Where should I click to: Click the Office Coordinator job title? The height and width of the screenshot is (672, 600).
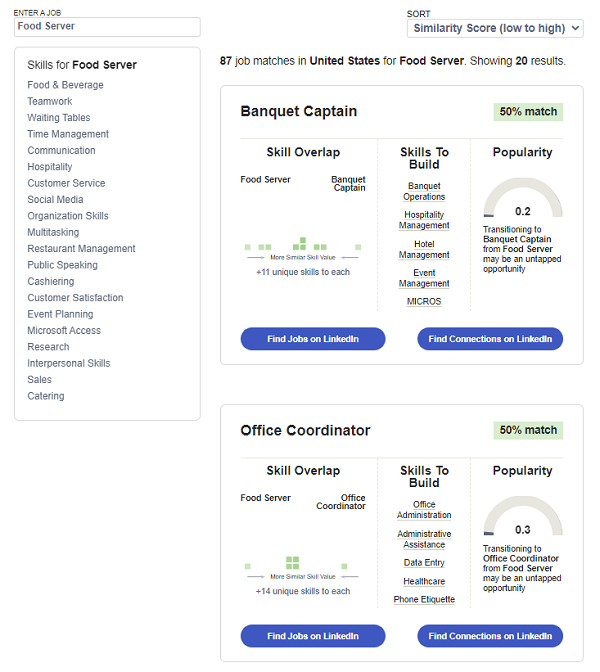click(x=305, y=430)
